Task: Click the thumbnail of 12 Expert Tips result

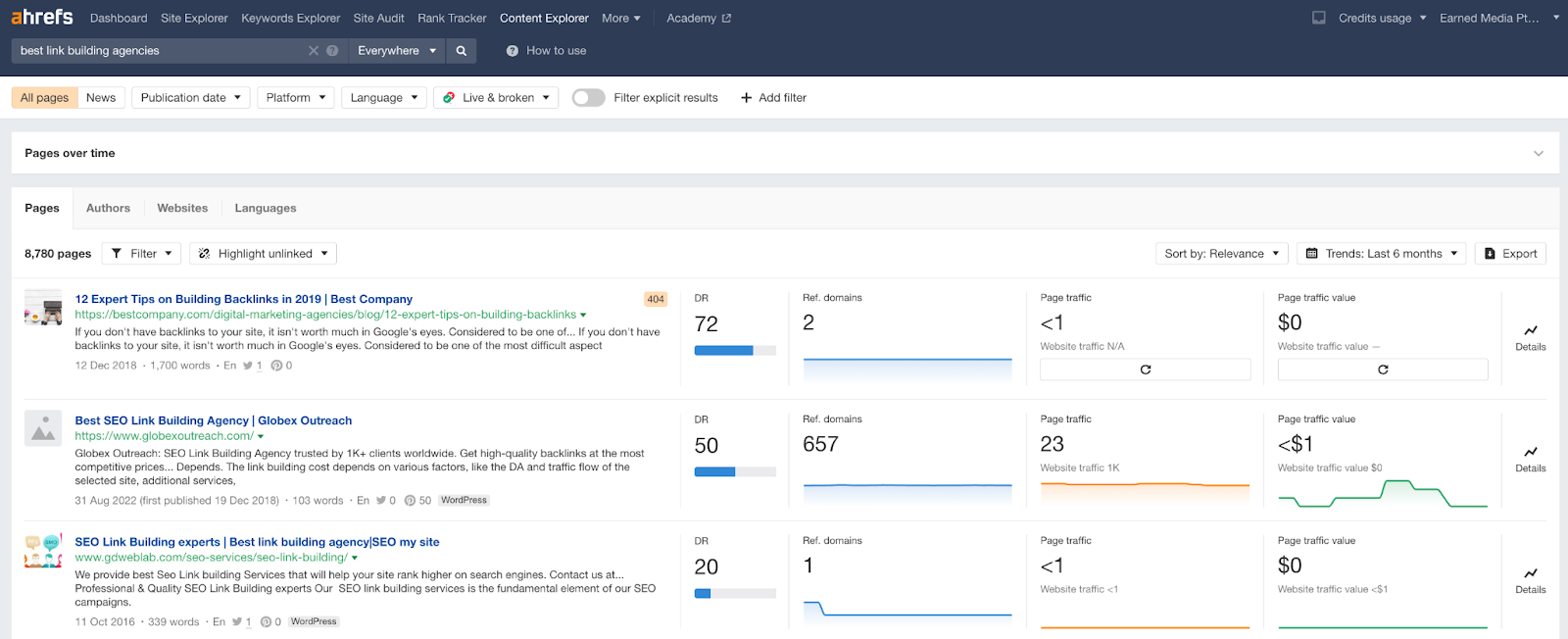Action: 43,307
